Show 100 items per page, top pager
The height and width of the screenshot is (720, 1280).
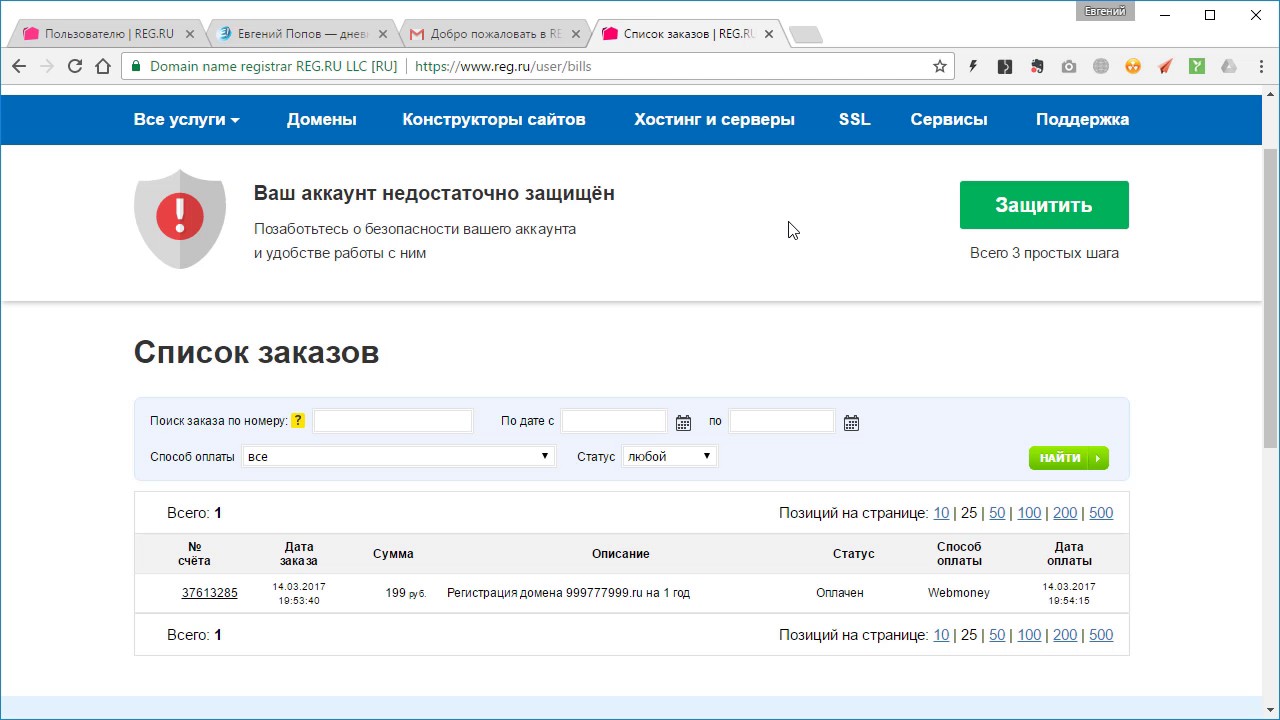[1029, 513]
